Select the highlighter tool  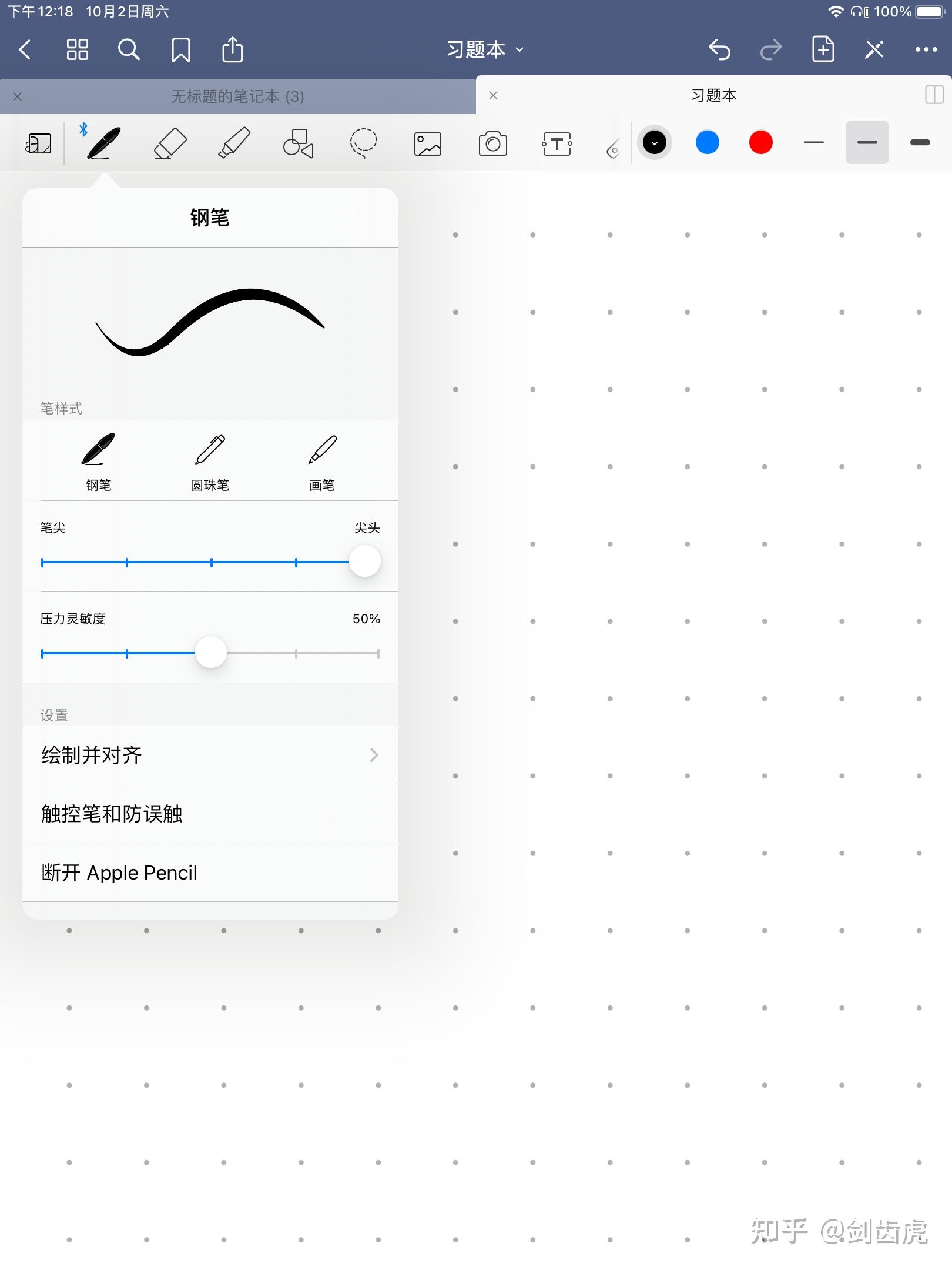234,143
